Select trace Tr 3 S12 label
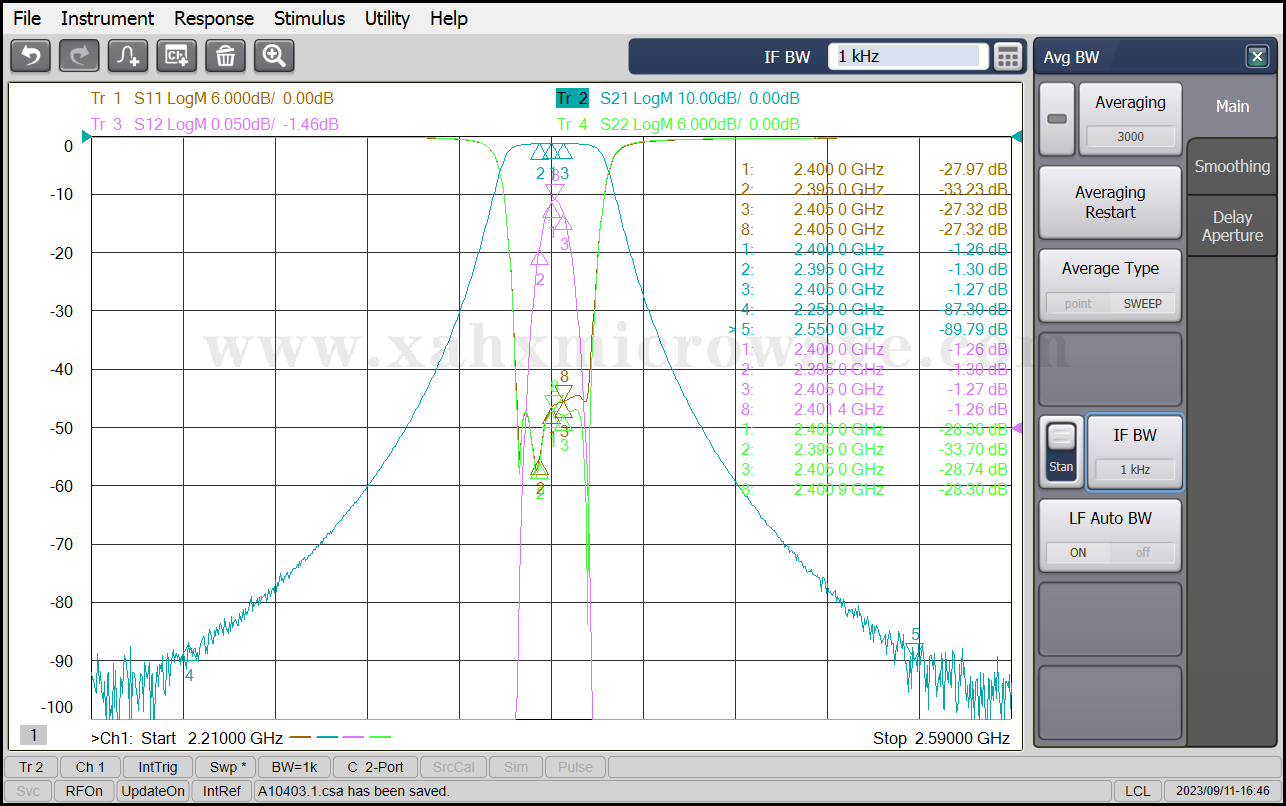Image resolution: width=1286 pixels, height=806 pixels. [x=214, y=124]
